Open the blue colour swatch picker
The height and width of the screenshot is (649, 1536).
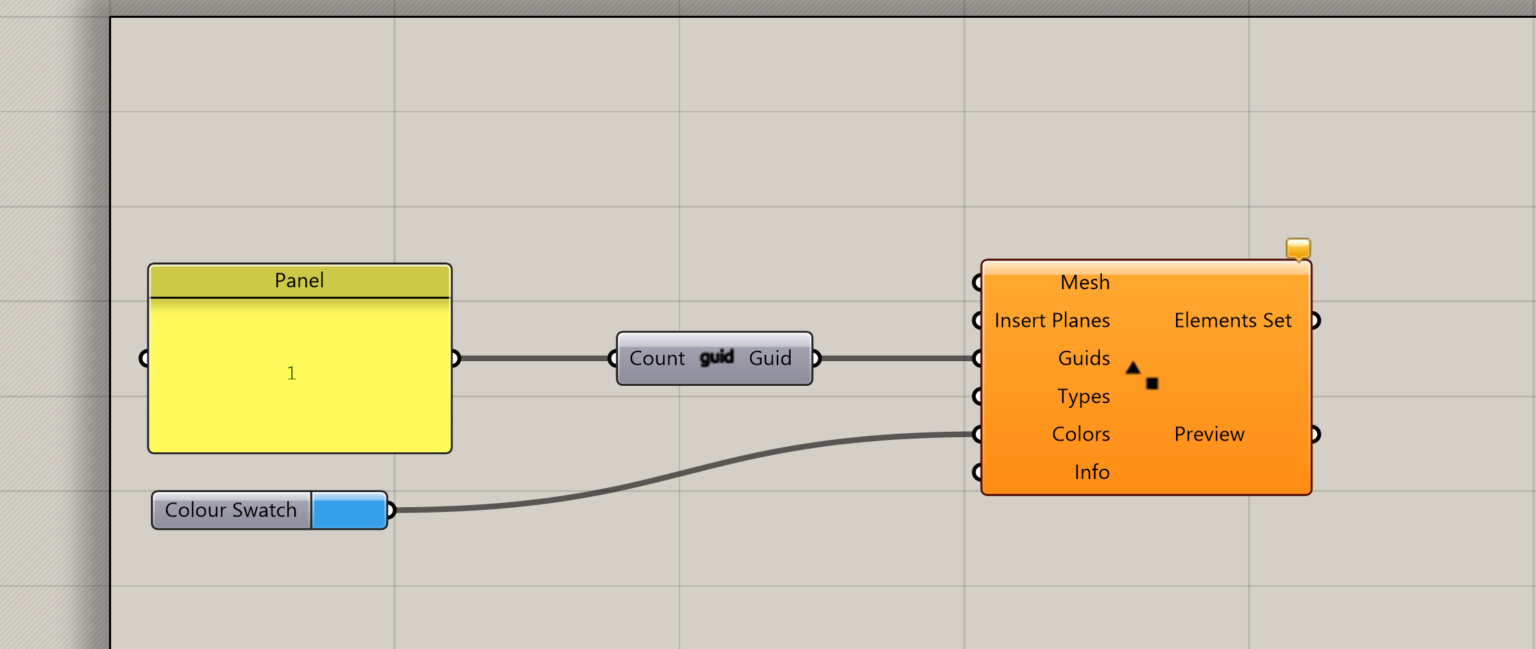point(350,510)
